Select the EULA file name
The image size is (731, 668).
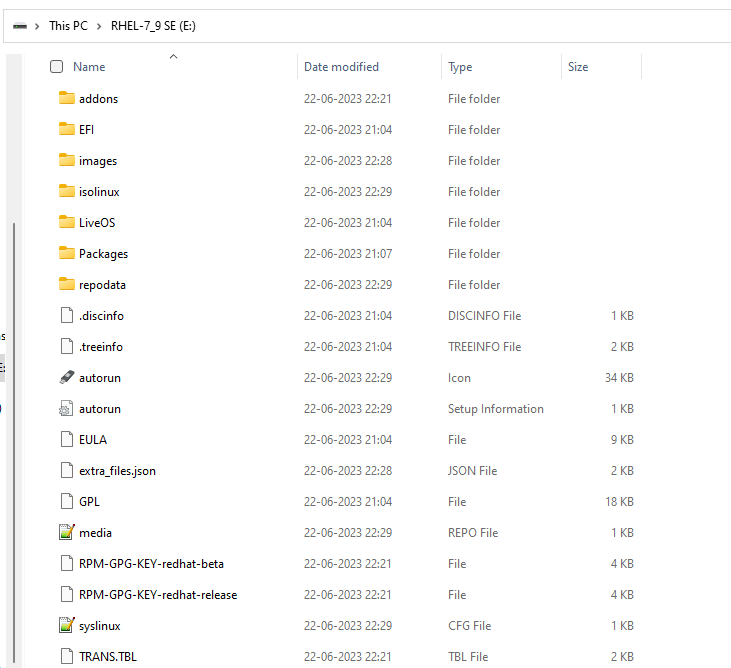click(x=93, y=440)
